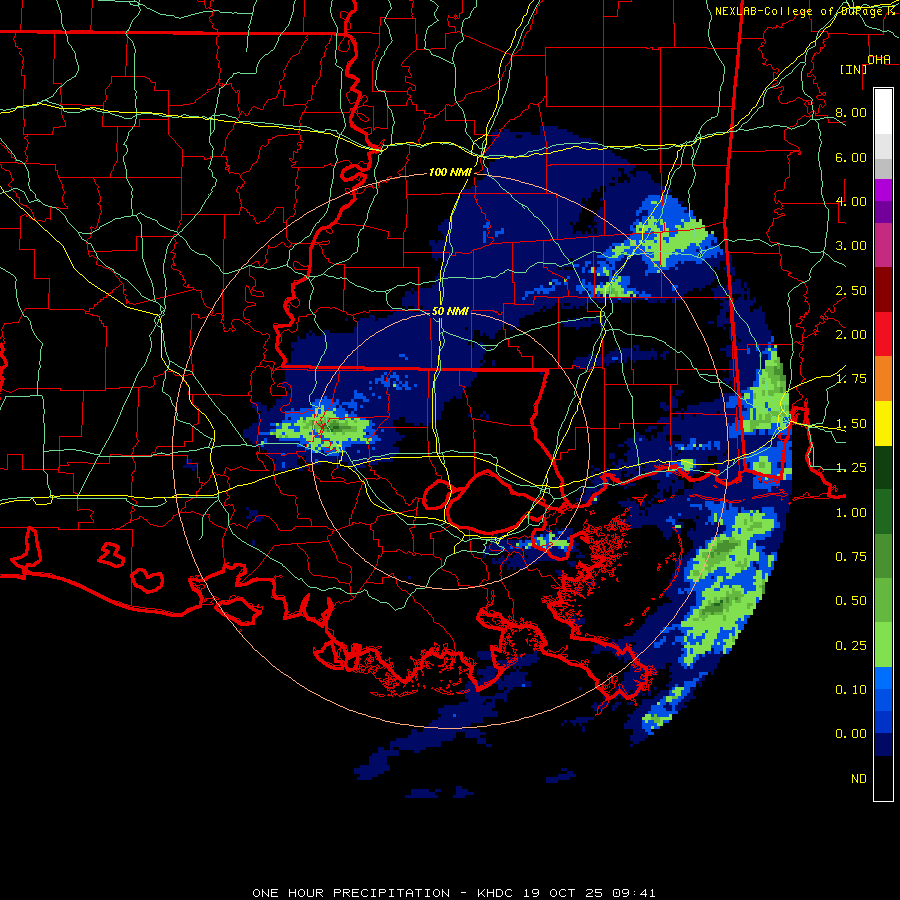Select the 2.00 legend value

coord(851,335)
